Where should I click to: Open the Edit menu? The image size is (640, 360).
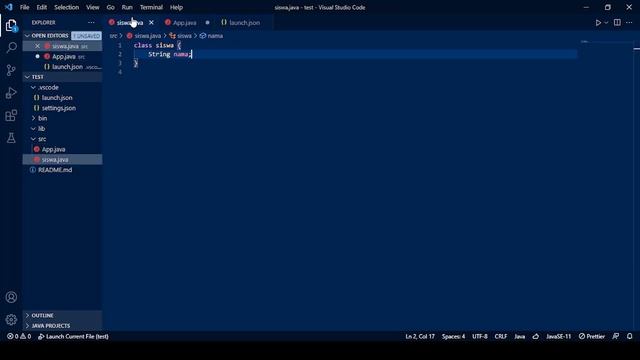click(x=42, y=7)
